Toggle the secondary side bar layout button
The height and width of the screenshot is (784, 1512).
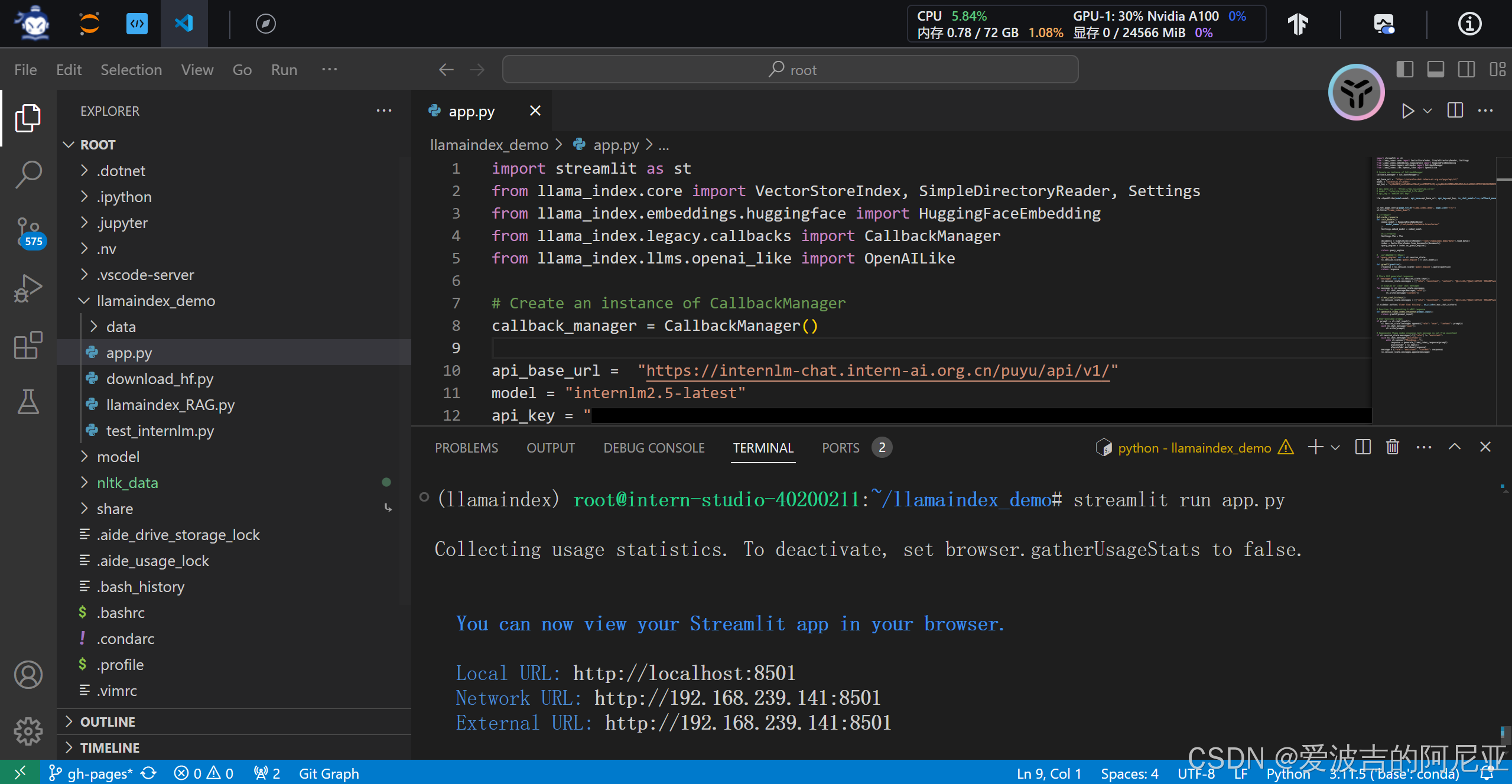(1466, 70)
